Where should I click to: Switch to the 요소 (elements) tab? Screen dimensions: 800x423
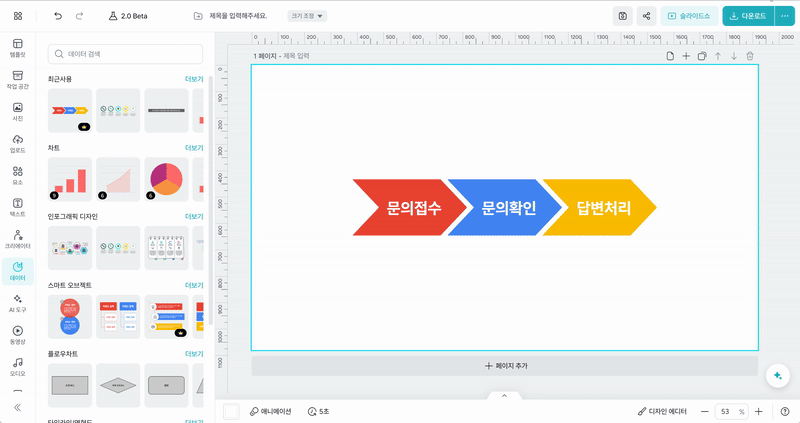tap(17, 175)
